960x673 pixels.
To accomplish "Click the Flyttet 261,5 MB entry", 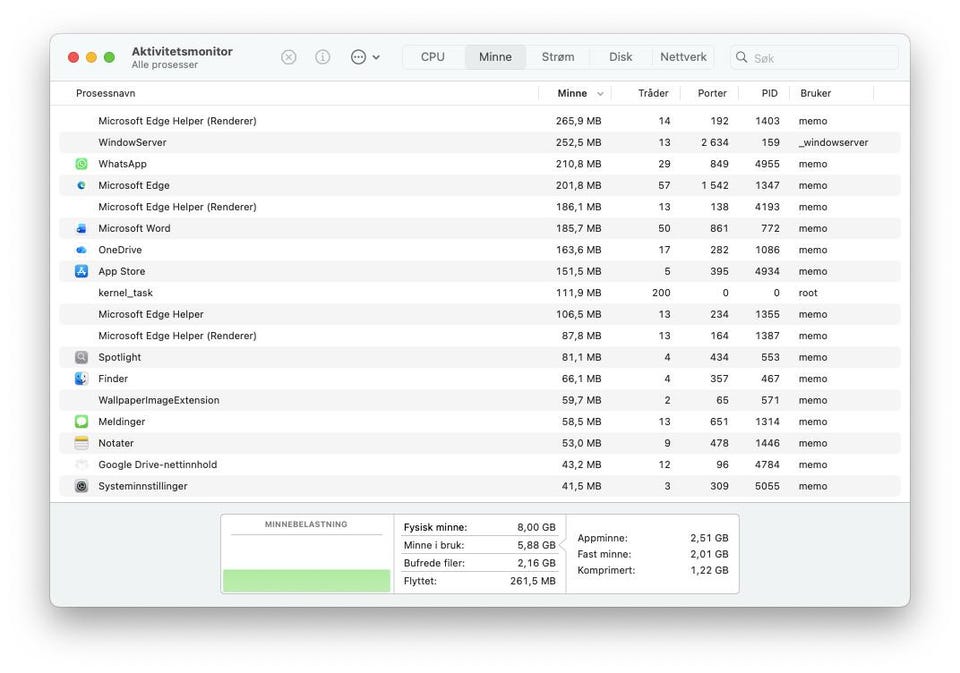I will [x=479, y=581].
